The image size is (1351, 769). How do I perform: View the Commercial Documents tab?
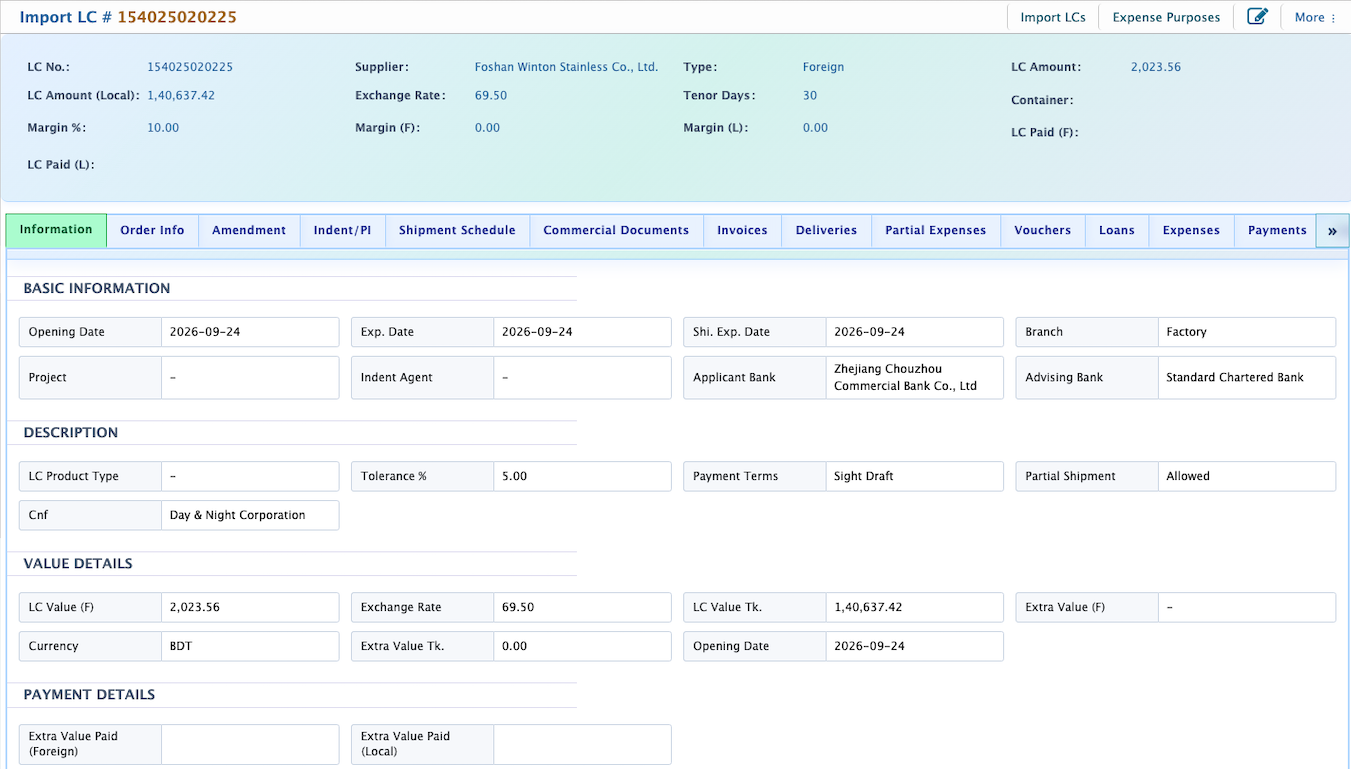click(616, 230)
